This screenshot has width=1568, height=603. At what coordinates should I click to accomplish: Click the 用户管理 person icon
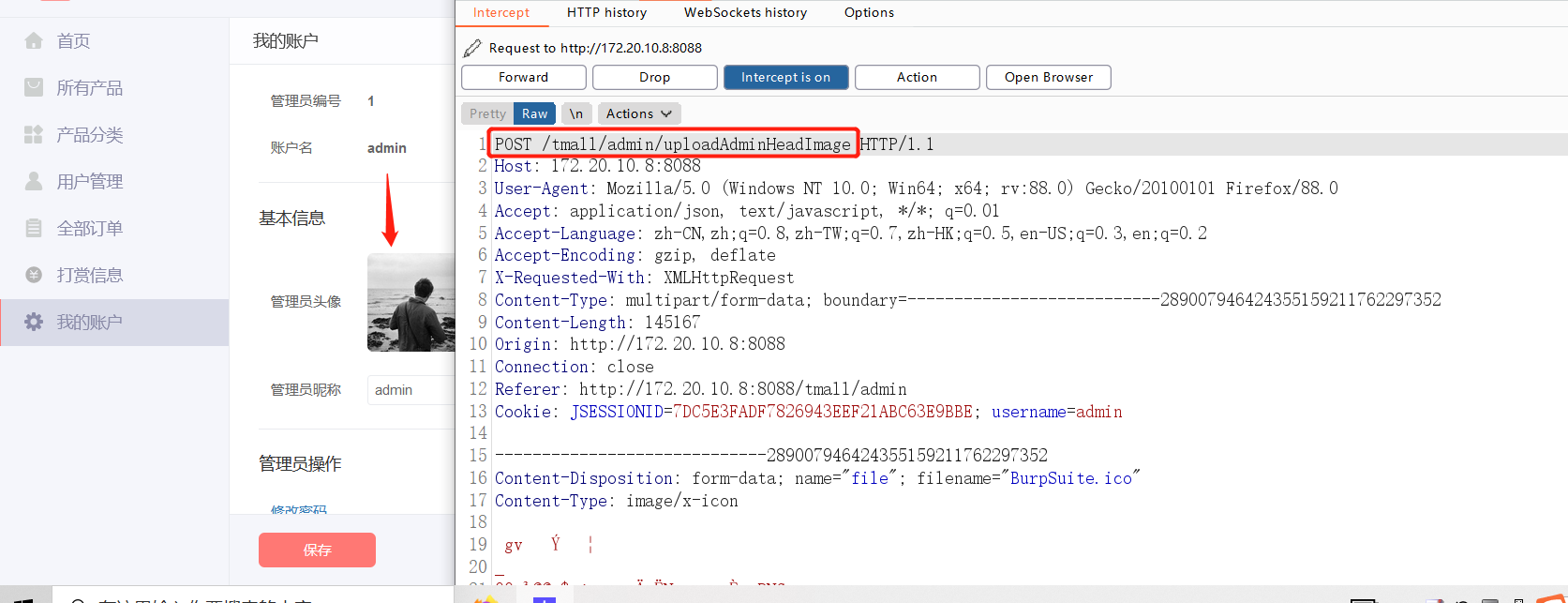[x=34, y=181]
